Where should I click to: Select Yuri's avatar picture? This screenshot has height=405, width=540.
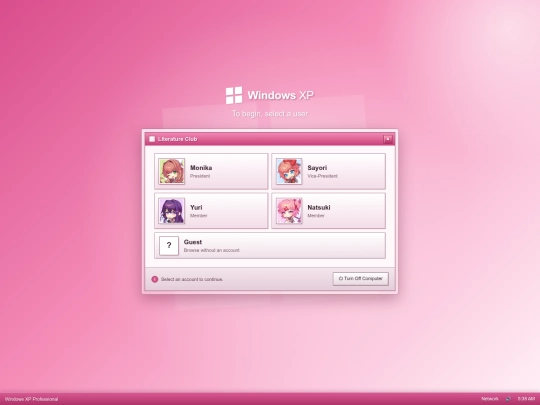172,211
